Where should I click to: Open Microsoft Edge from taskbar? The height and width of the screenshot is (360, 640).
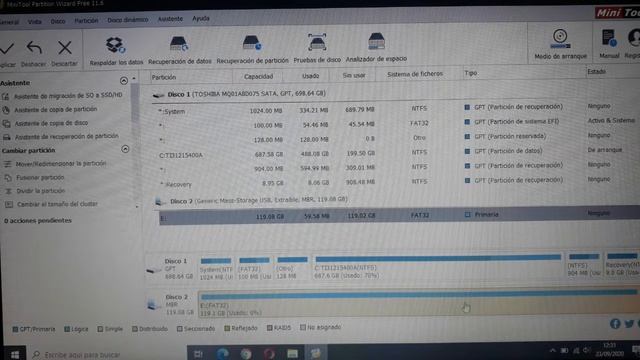(222, 354)
